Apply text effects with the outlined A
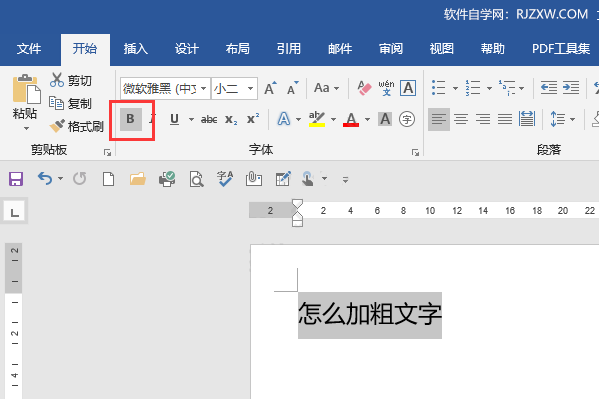The image size is (599, 399). 283,119
